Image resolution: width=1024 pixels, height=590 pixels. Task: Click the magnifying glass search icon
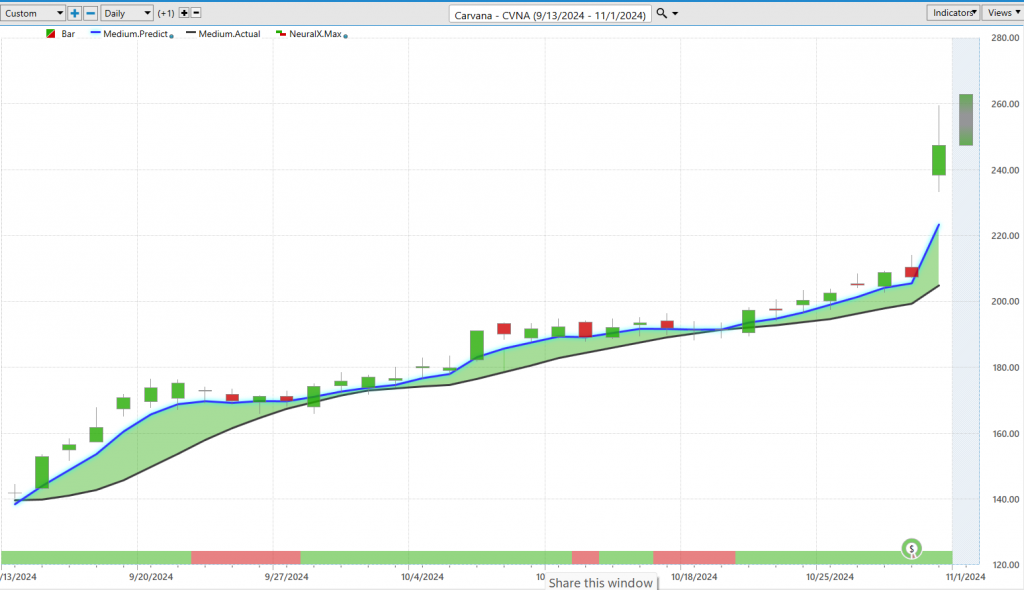[x=662, y=13]
